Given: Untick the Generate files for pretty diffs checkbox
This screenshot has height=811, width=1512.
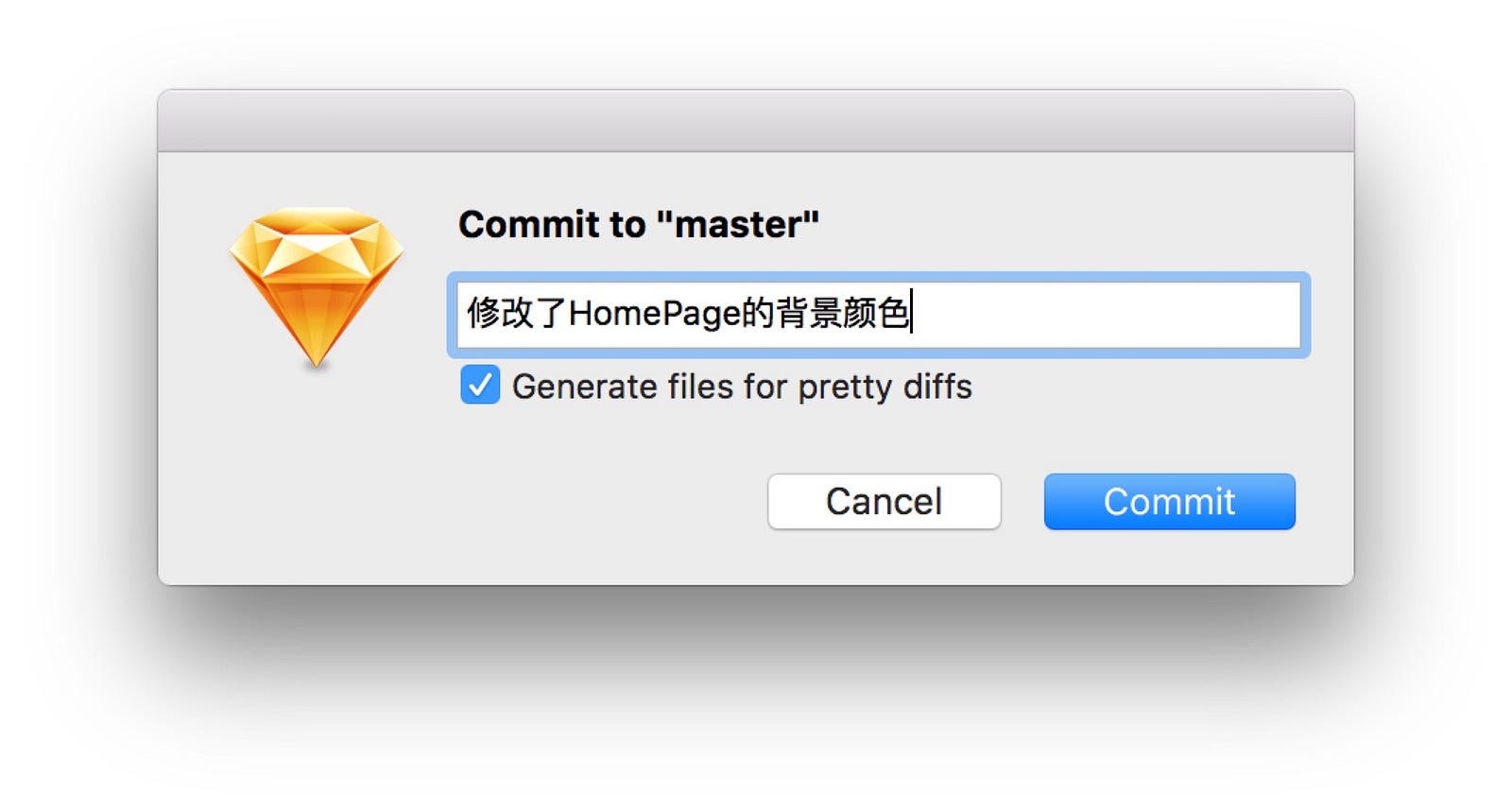Looking at the screenshot, I should point(480,386).
